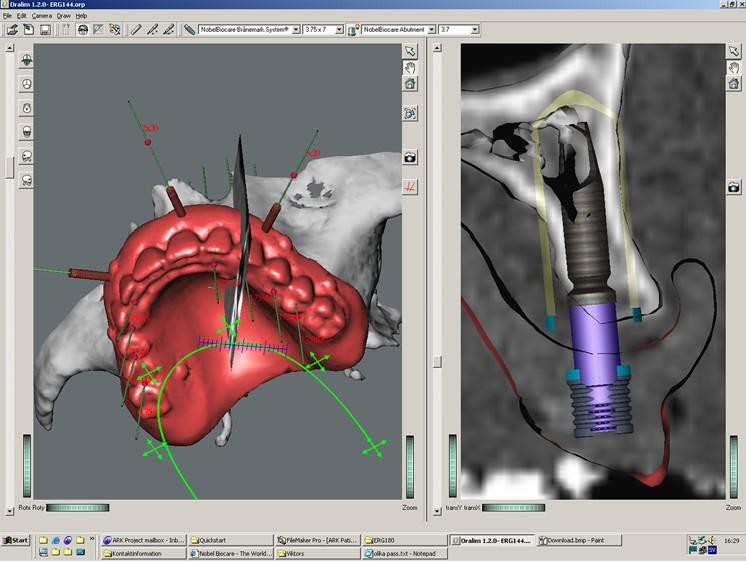Image resolution: width=746 pixels, height=562 pixels.
Task: Toggle the hand tool in right viewport
Action: tap(735, 67)
